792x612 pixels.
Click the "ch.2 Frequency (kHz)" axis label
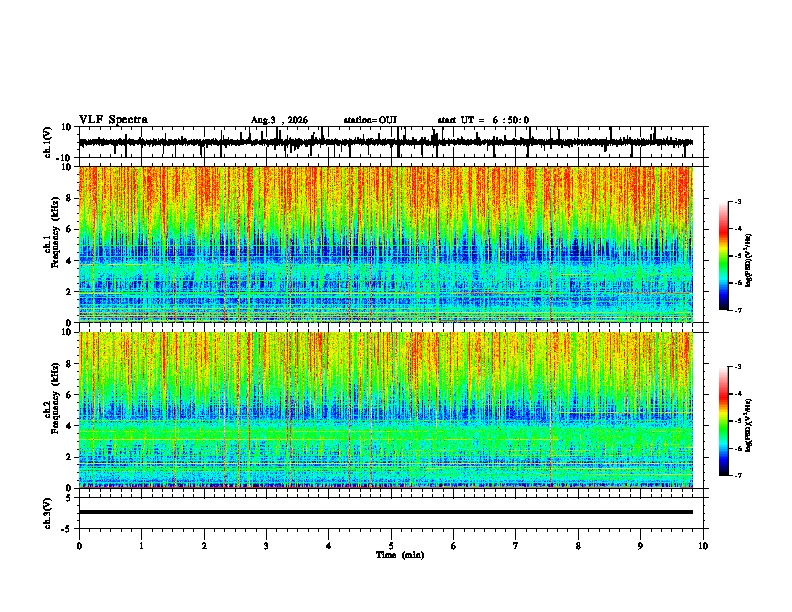pyautogui.click(x=54, y=398)
